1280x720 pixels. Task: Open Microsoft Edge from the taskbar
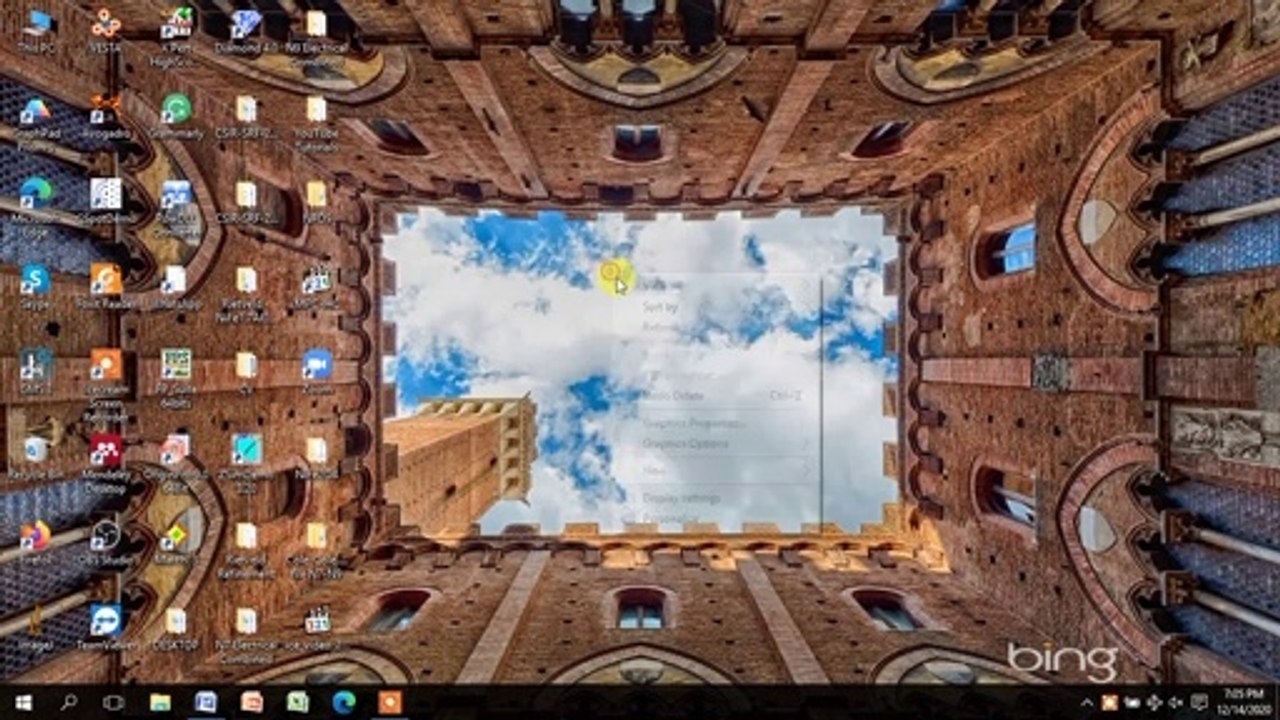[344, 702]
